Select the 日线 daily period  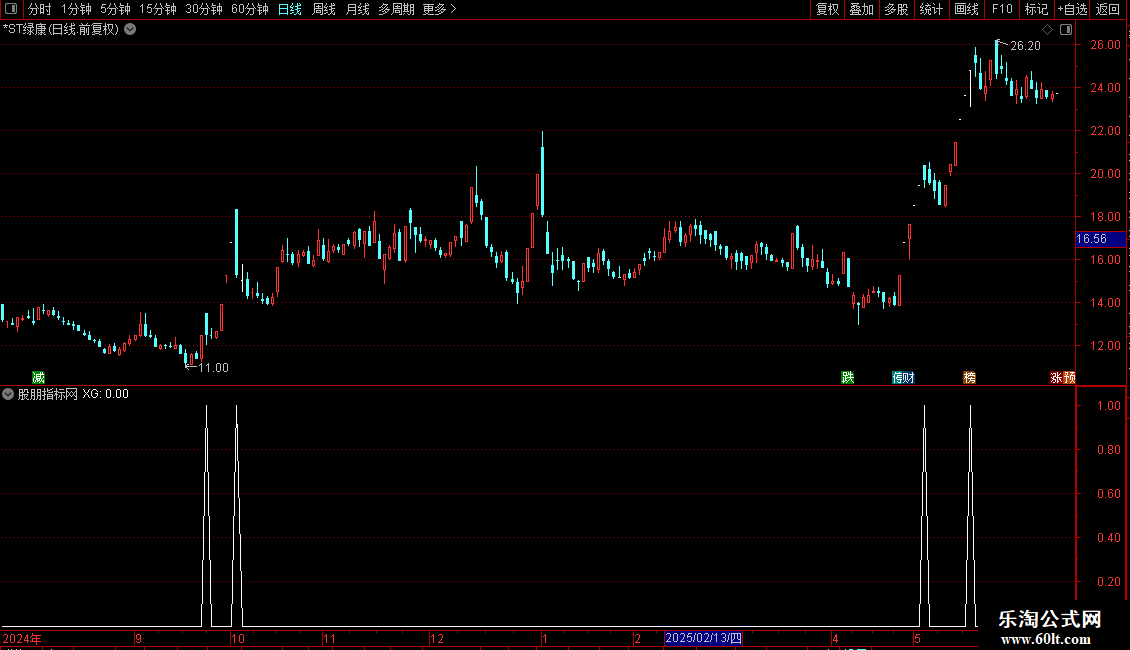tap(290, 9)
